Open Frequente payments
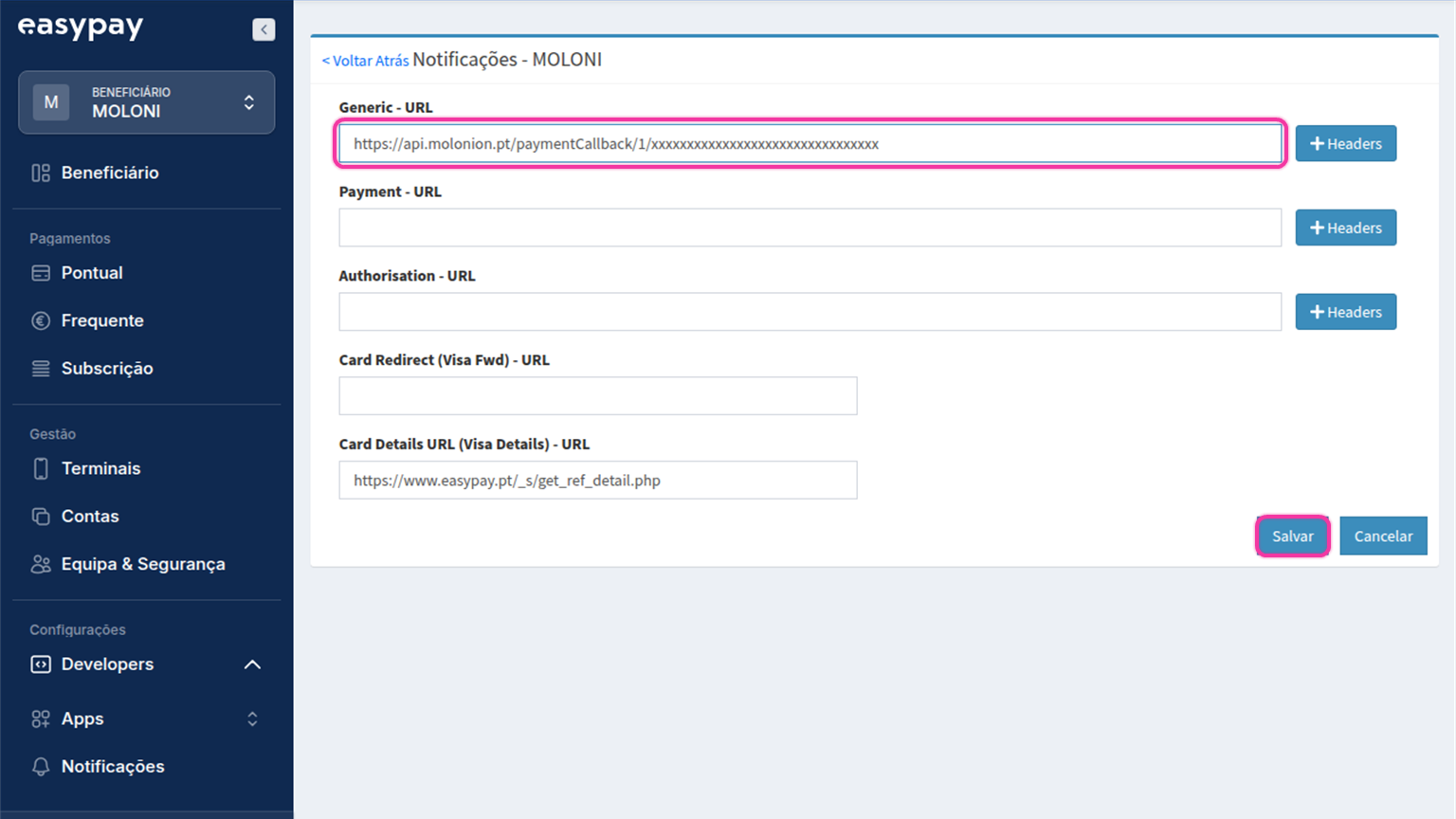This screenshot has height=819, width=1456. point(102,320)
